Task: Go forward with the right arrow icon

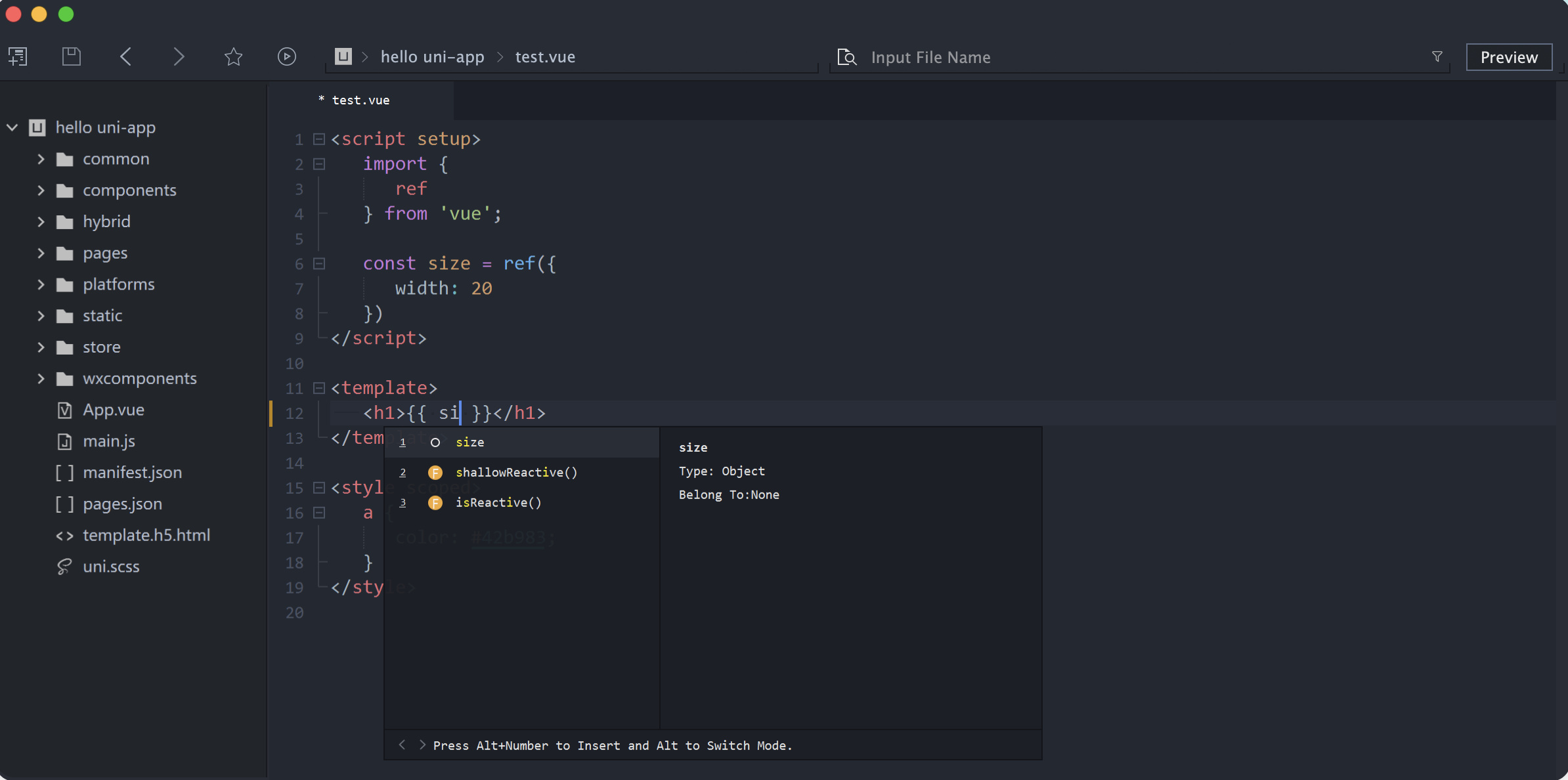Action: (179, 56)
